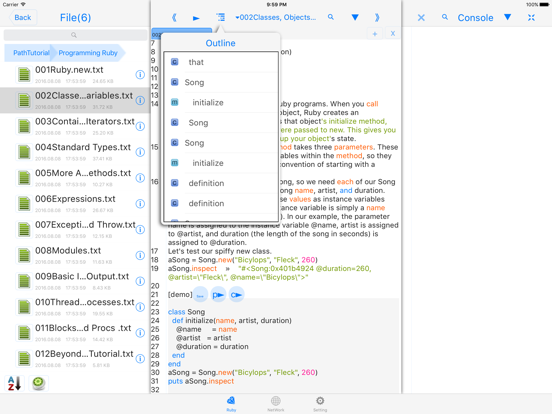The width and height of the screenshot is (552, 414).
Task: Open the editor options triangle dropdown
Action: [355, 17]
